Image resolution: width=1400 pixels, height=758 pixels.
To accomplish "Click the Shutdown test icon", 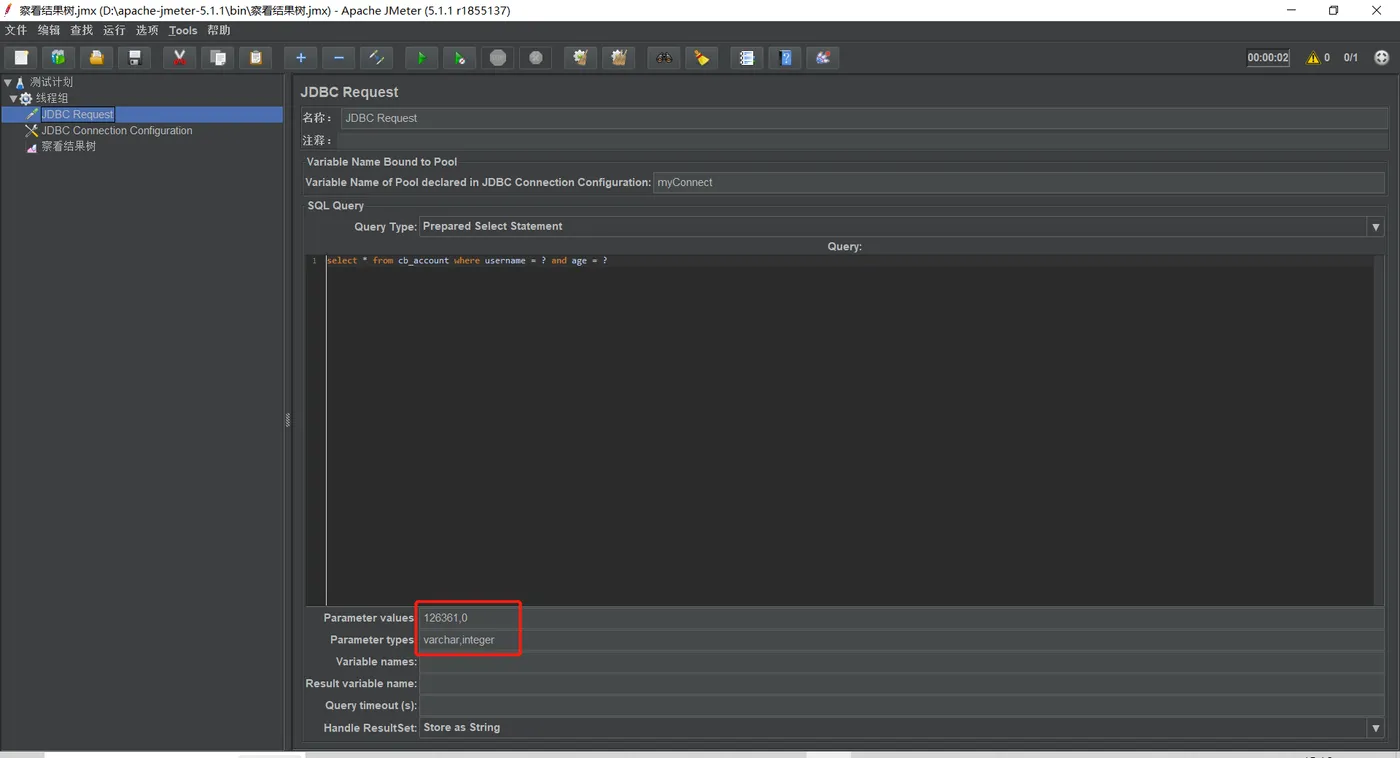I will click(x=535, y=58).
